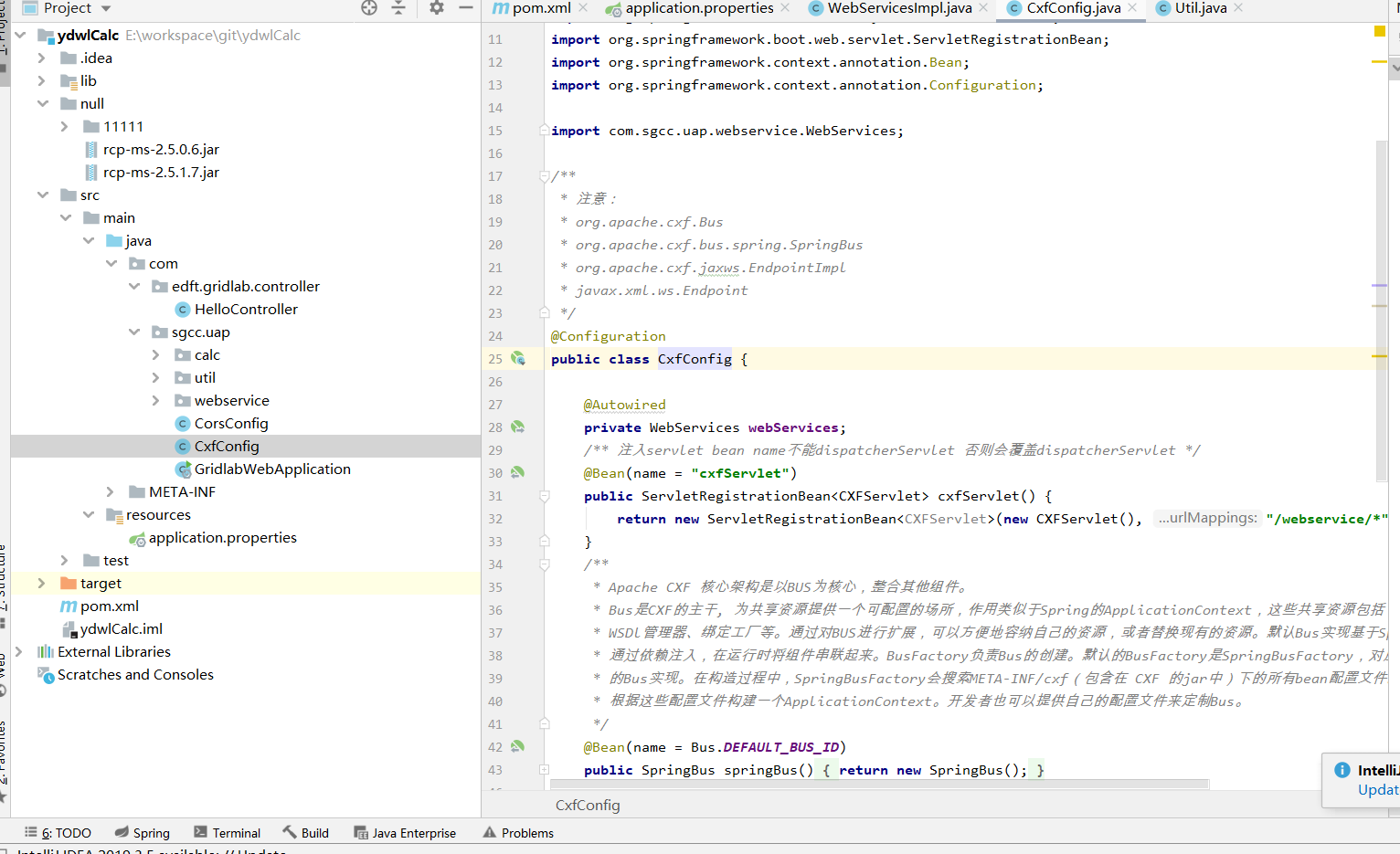The image size is (1400, 854).
Task: Close the Util.java tab
Action: click(x=1238, y=8)
